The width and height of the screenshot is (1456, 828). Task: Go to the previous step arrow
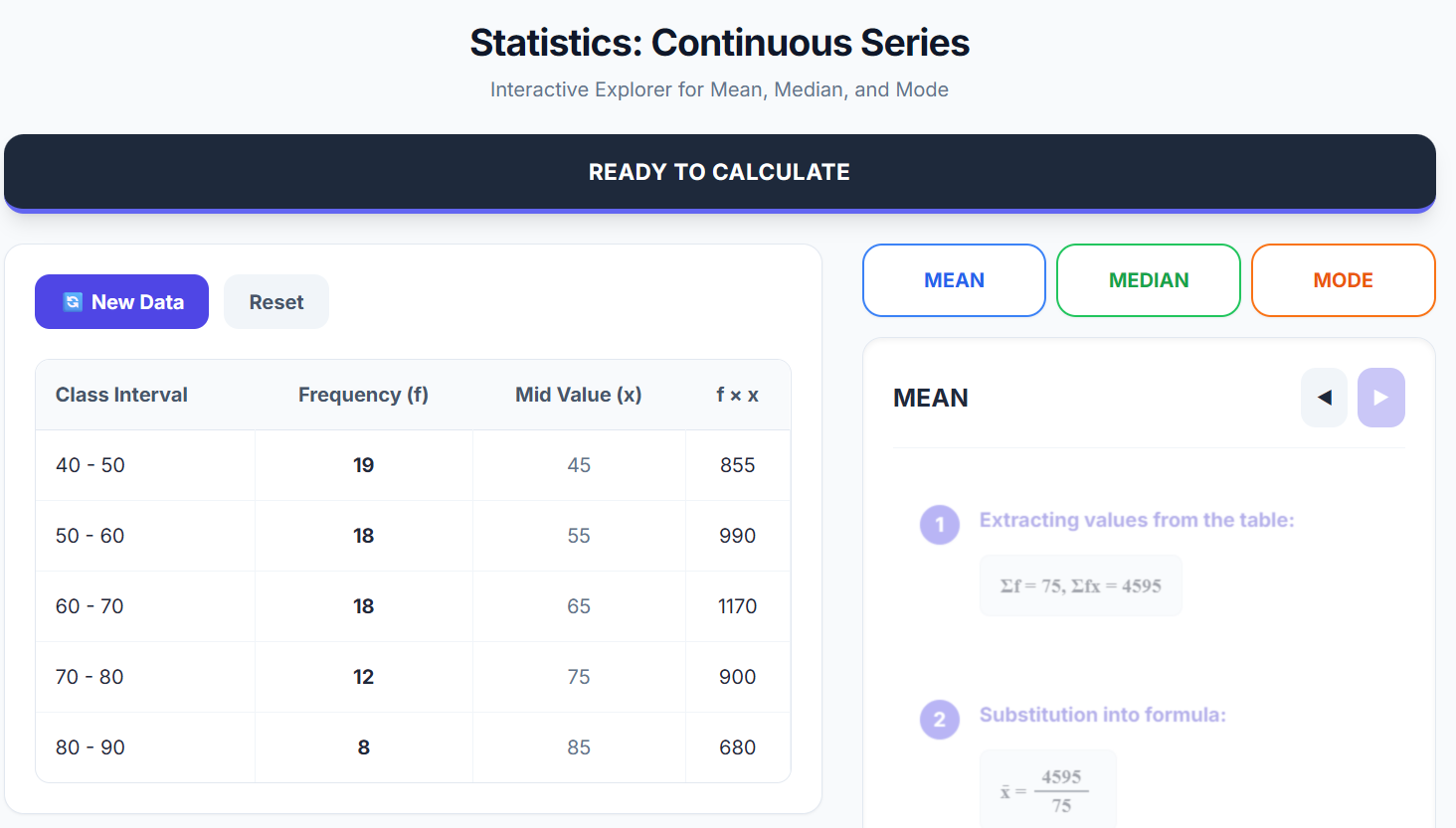[1324, 398]
